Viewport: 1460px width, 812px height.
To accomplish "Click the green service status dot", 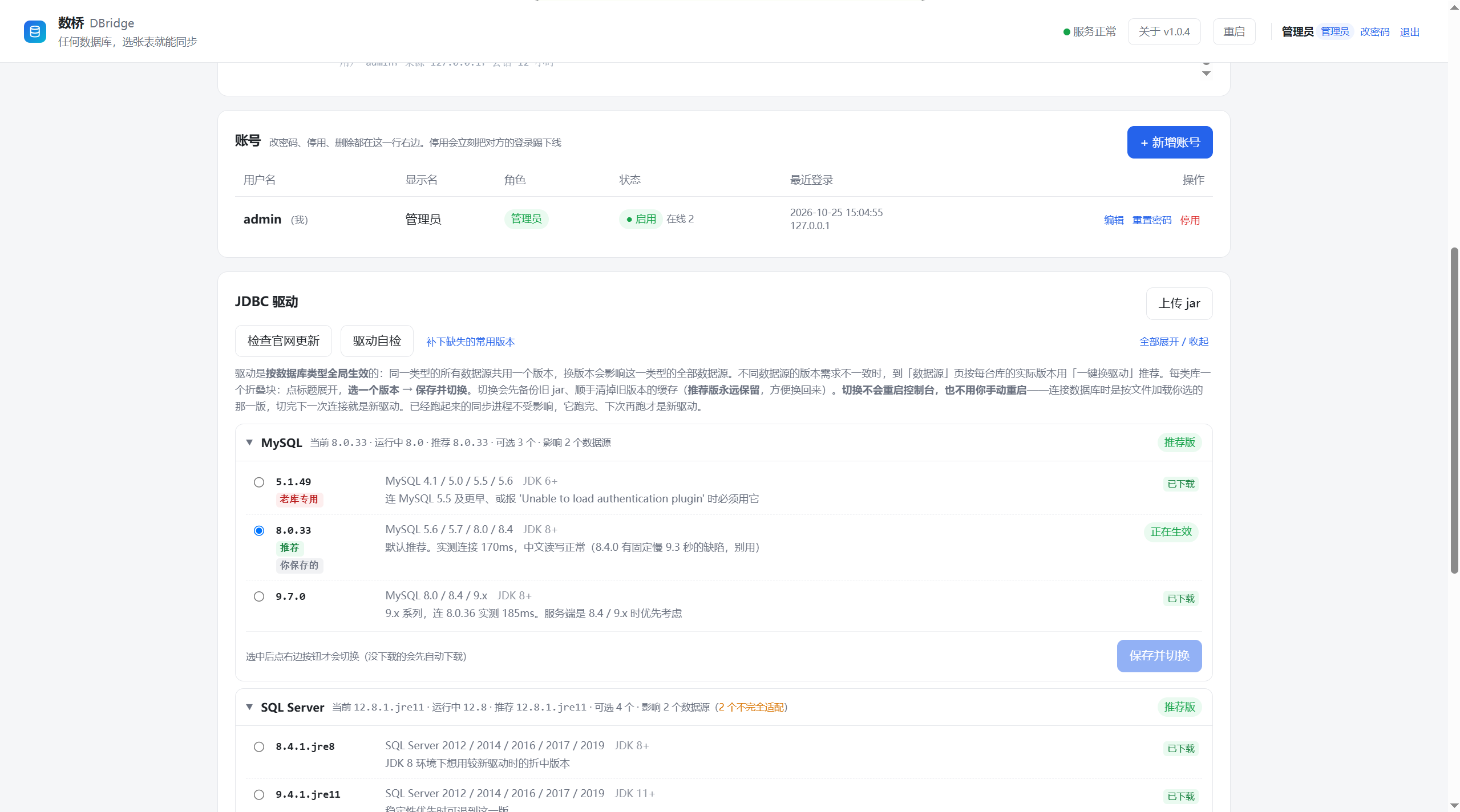I will click(x=1066, y=32).
